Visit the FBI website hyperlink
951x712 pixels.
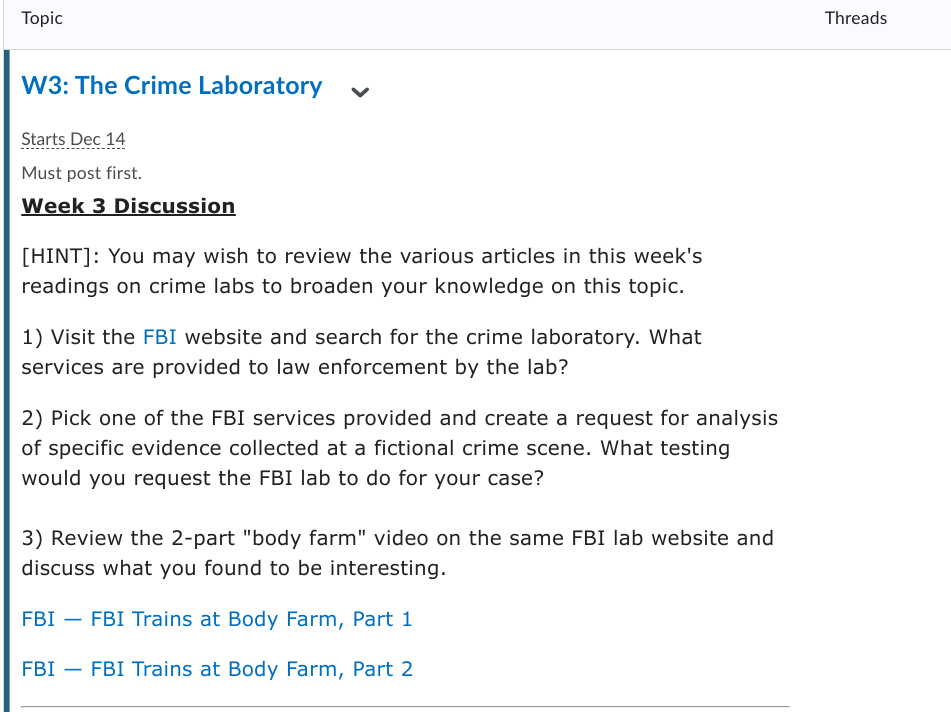click(x=159, y=337)
